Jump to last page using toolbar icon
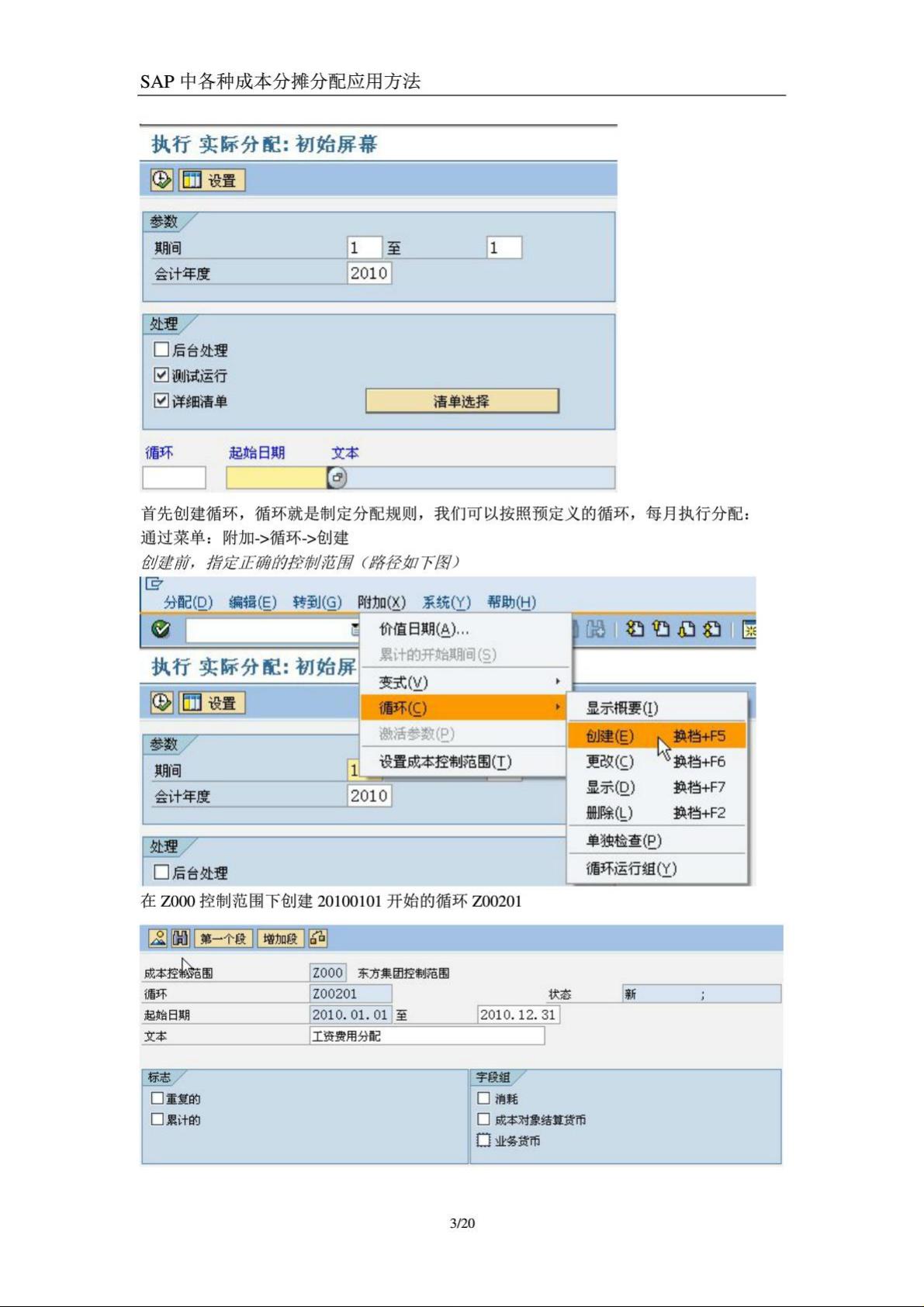The width and height of the screenshot is (924, 1307). tap(711, 629)
